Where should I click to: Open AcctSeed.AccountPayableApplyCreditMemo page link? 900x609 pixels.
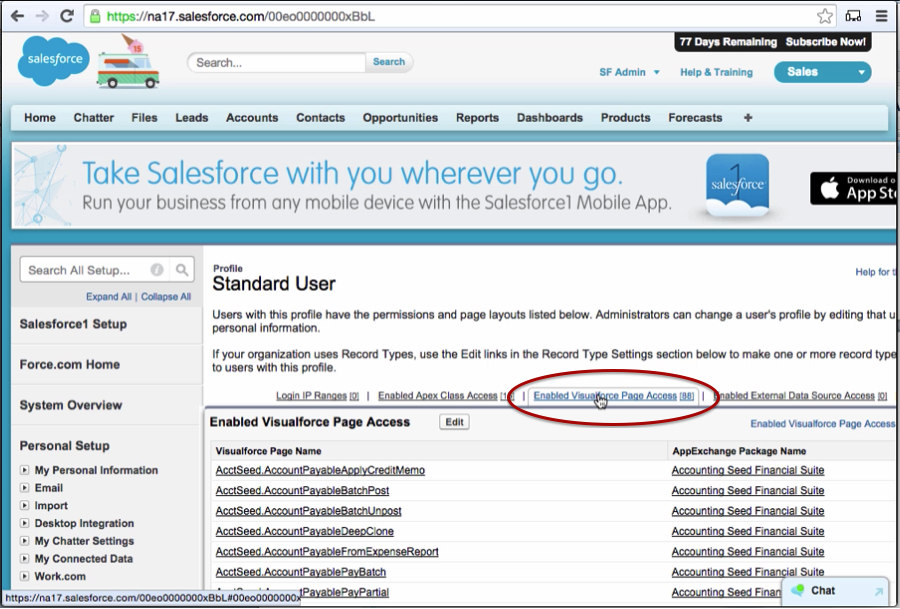320,471
